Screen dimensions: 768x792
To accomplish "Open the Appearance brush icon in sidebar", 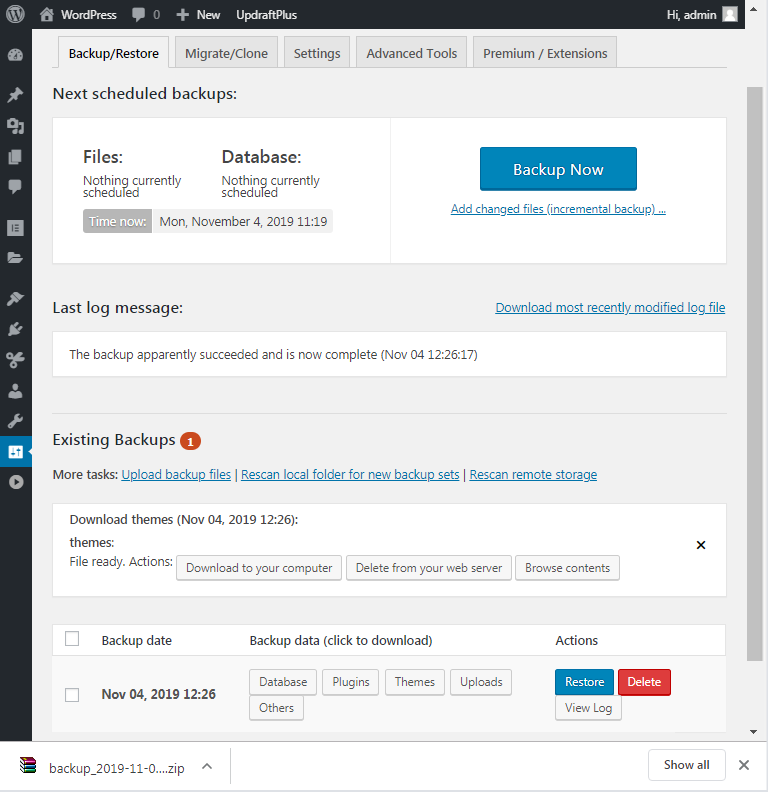I will click(15, 299).
